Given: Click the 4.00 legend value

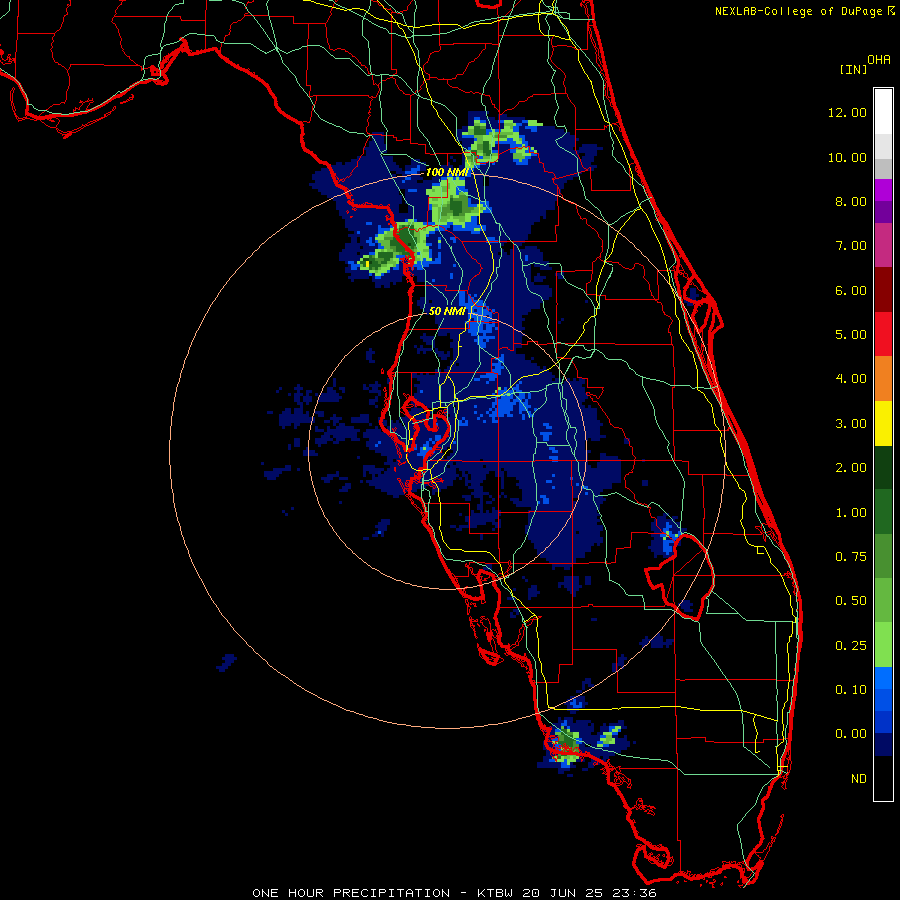Looking at the screenshot, I should [x=851, y=379].
